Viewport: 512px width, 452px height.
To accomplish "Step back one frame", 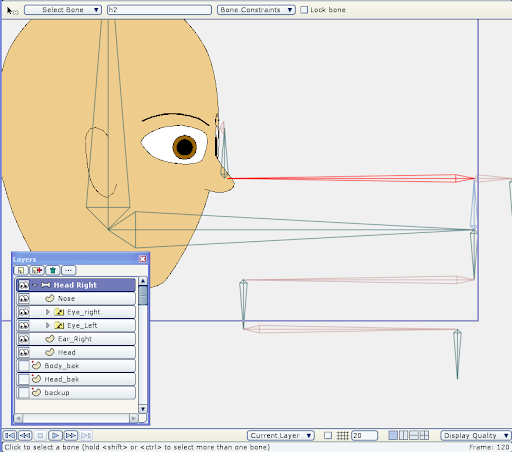I will [25, 435].
